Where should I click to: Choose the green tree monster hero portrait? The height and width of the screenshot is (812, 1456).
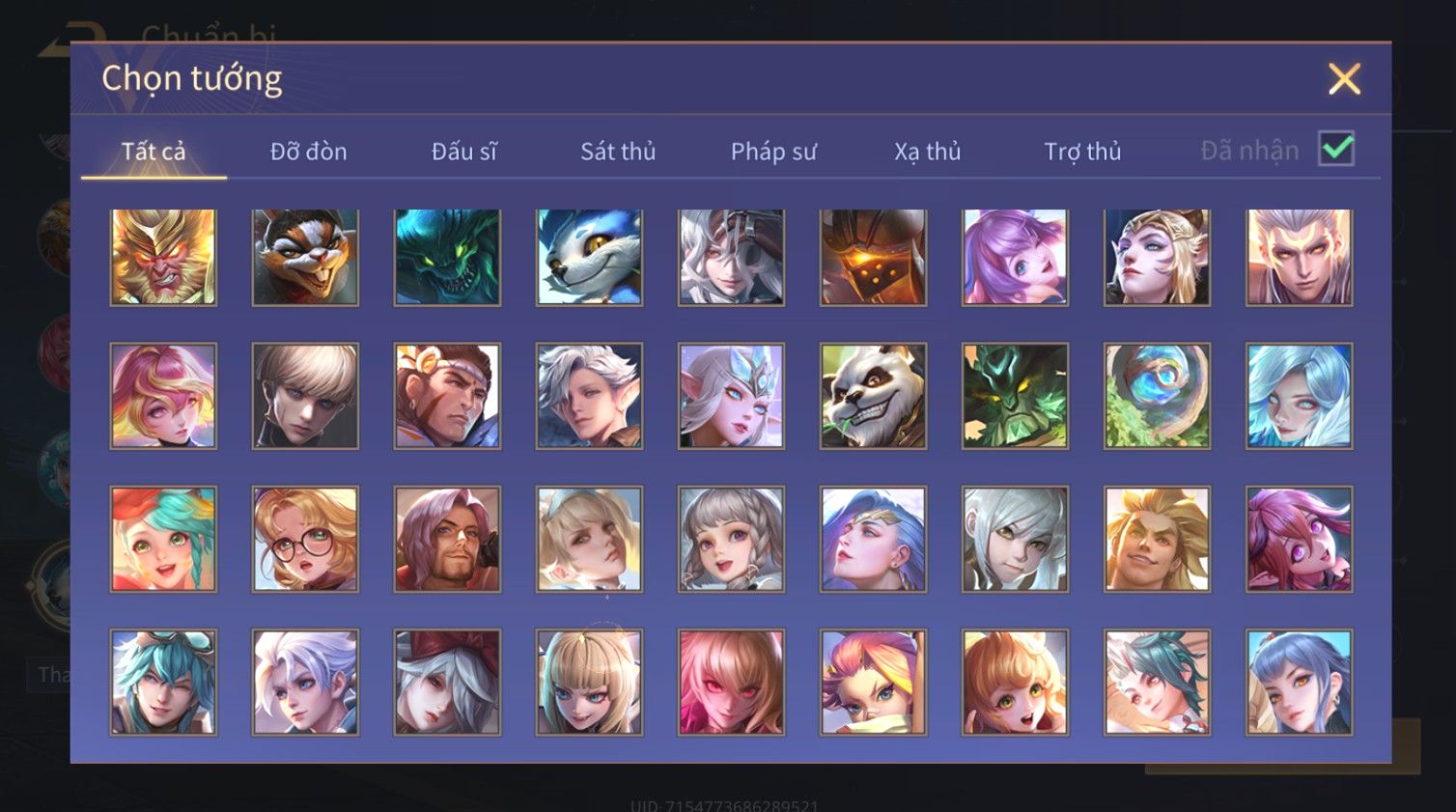[x=1015, y=396]
